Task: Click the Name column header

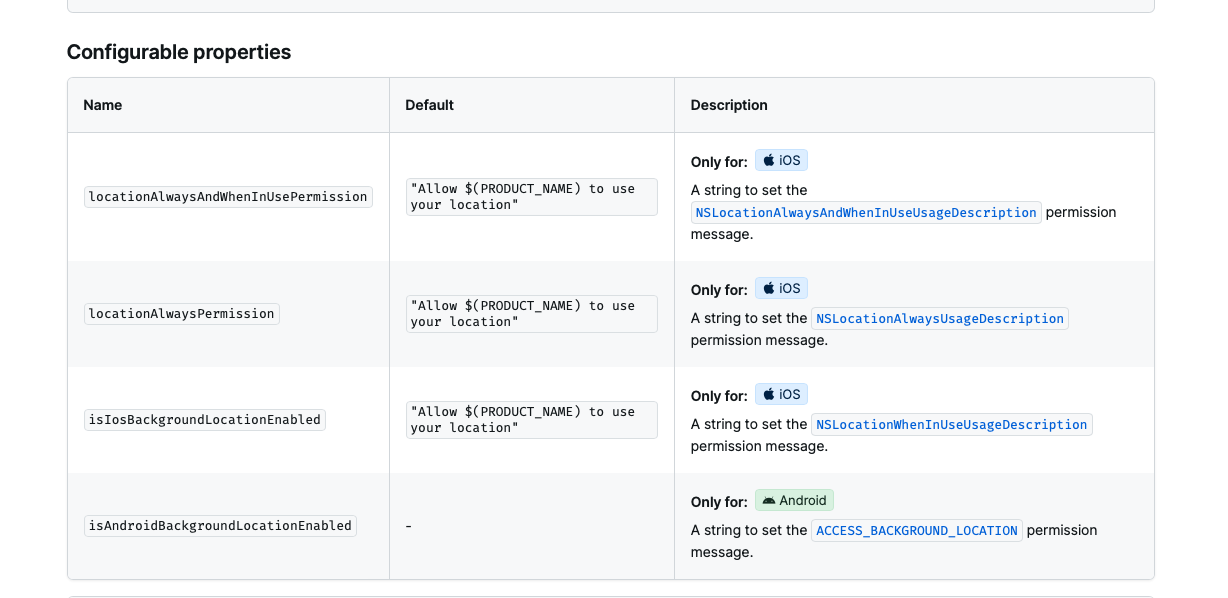Action: 103,104
